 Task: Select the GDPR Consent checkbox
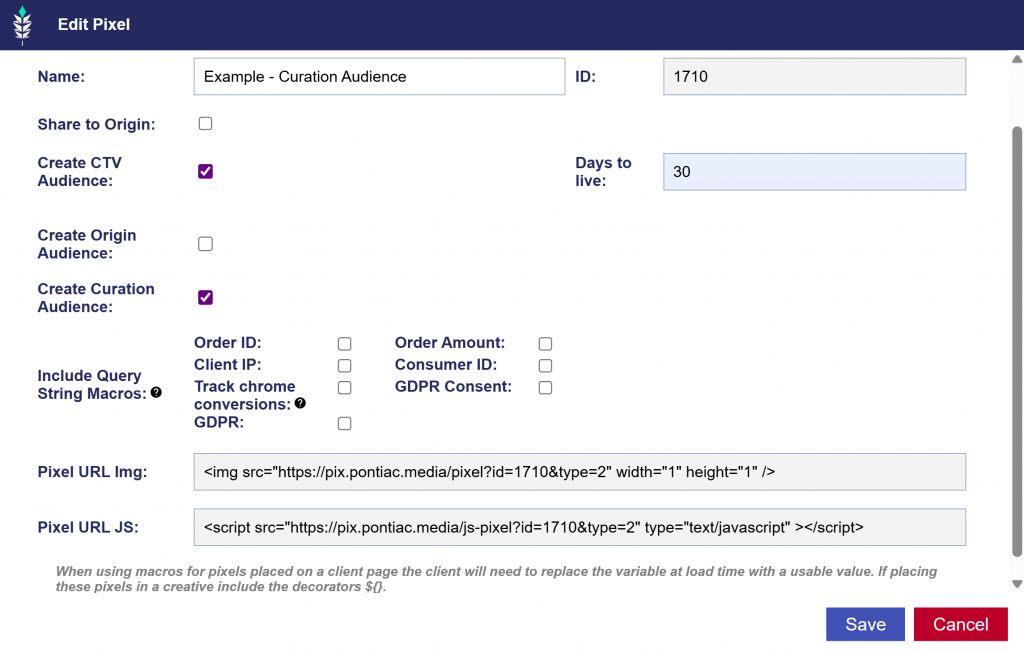click(x=545, y=387)
